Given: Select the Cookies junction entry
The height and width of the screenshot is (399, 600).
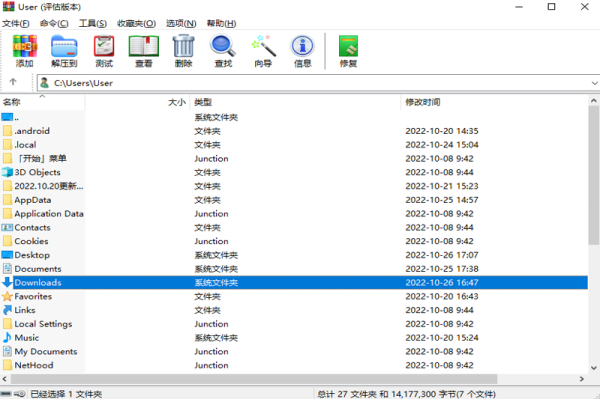Looking at the screenshot, I should tap(31, 241).
